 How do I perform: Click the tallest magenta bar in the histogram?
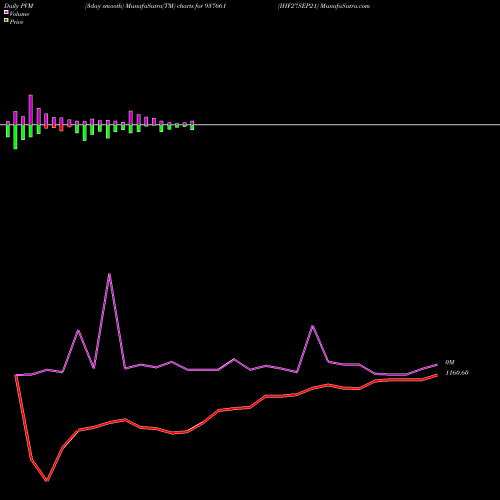point(31,110)
